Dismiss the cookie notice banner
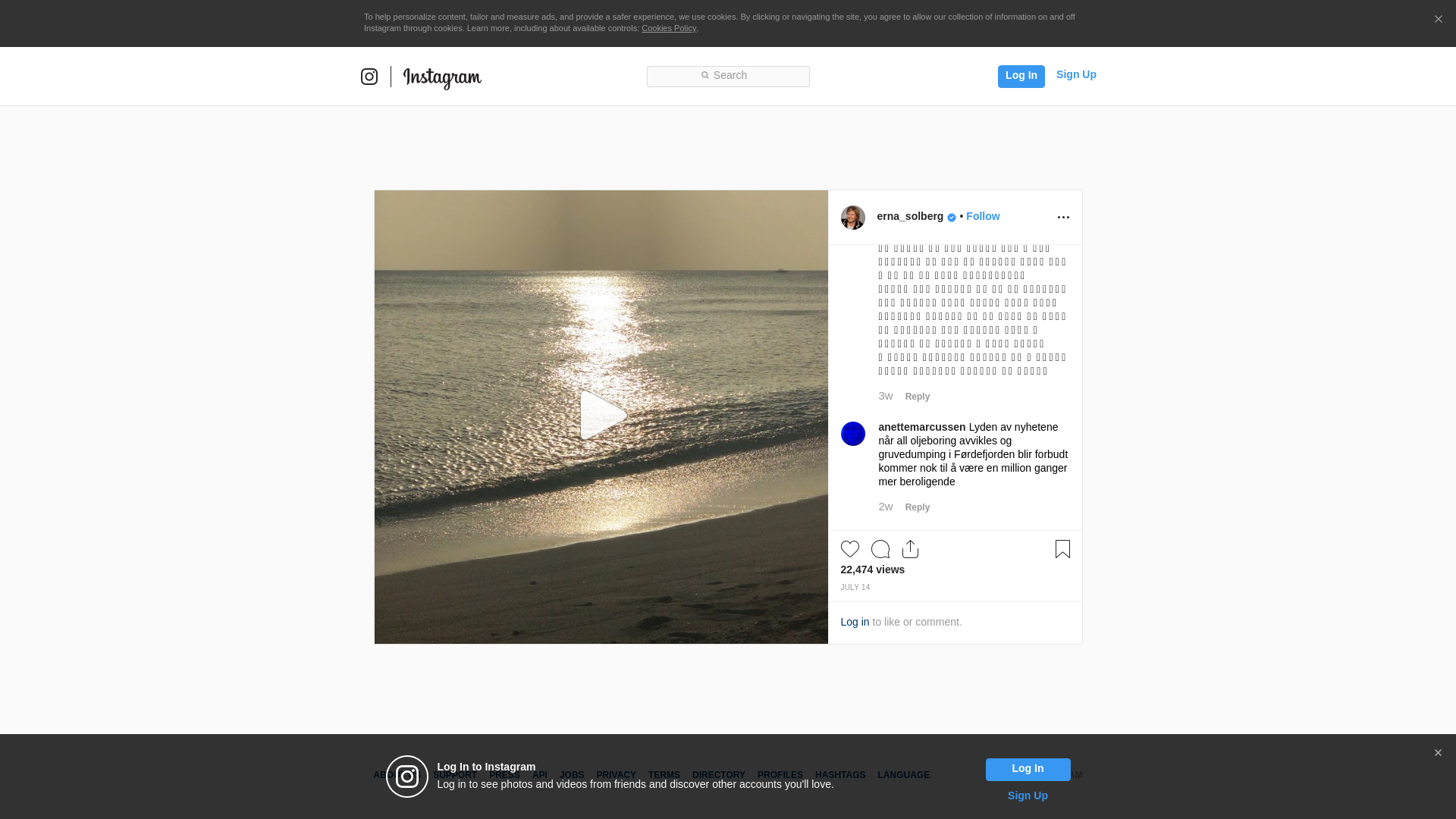 tap(1438, 20)
